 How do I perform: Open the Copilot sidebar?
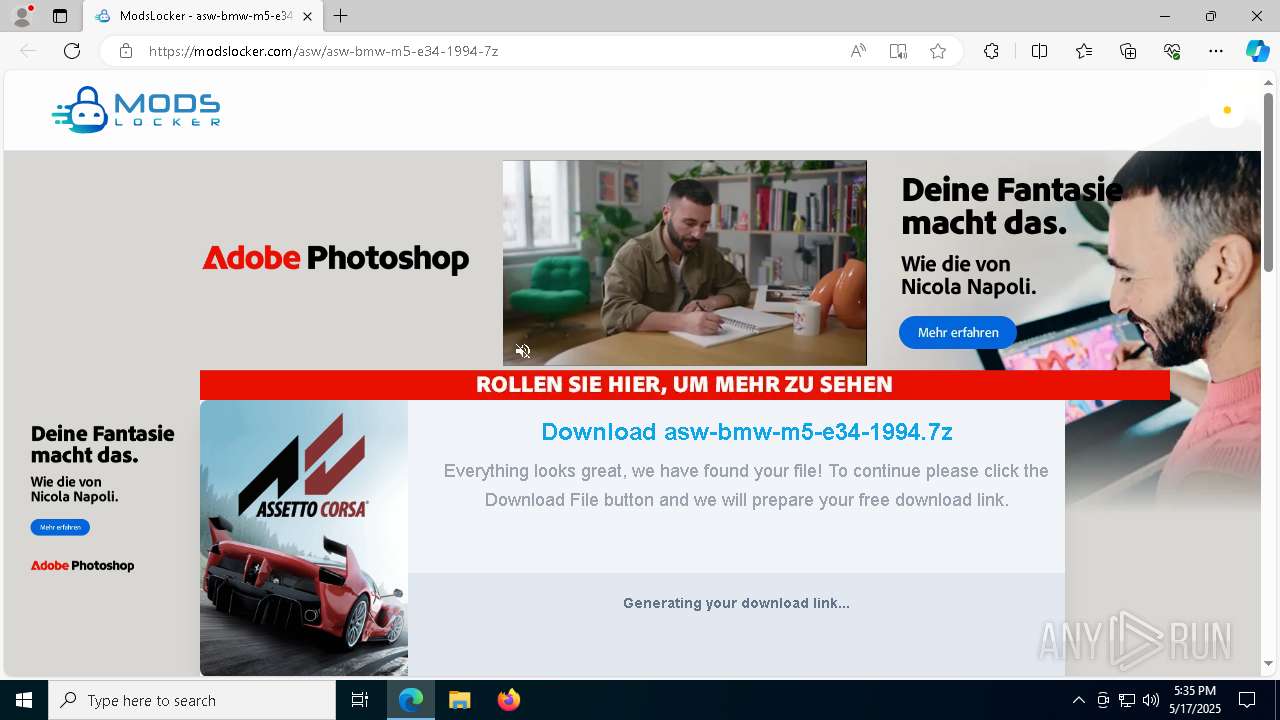tap(1257, 51)
